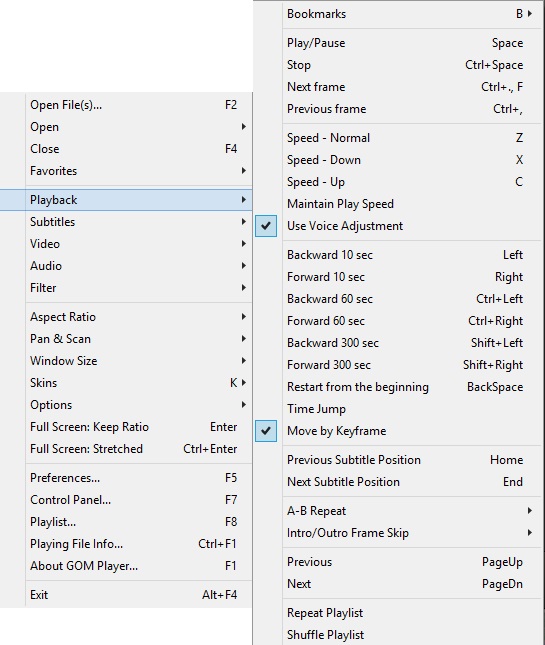Image resolution: width=545 pixels, height=645 pixels.
Task: Select Next frame menu entry
Action: click(397, 87)
